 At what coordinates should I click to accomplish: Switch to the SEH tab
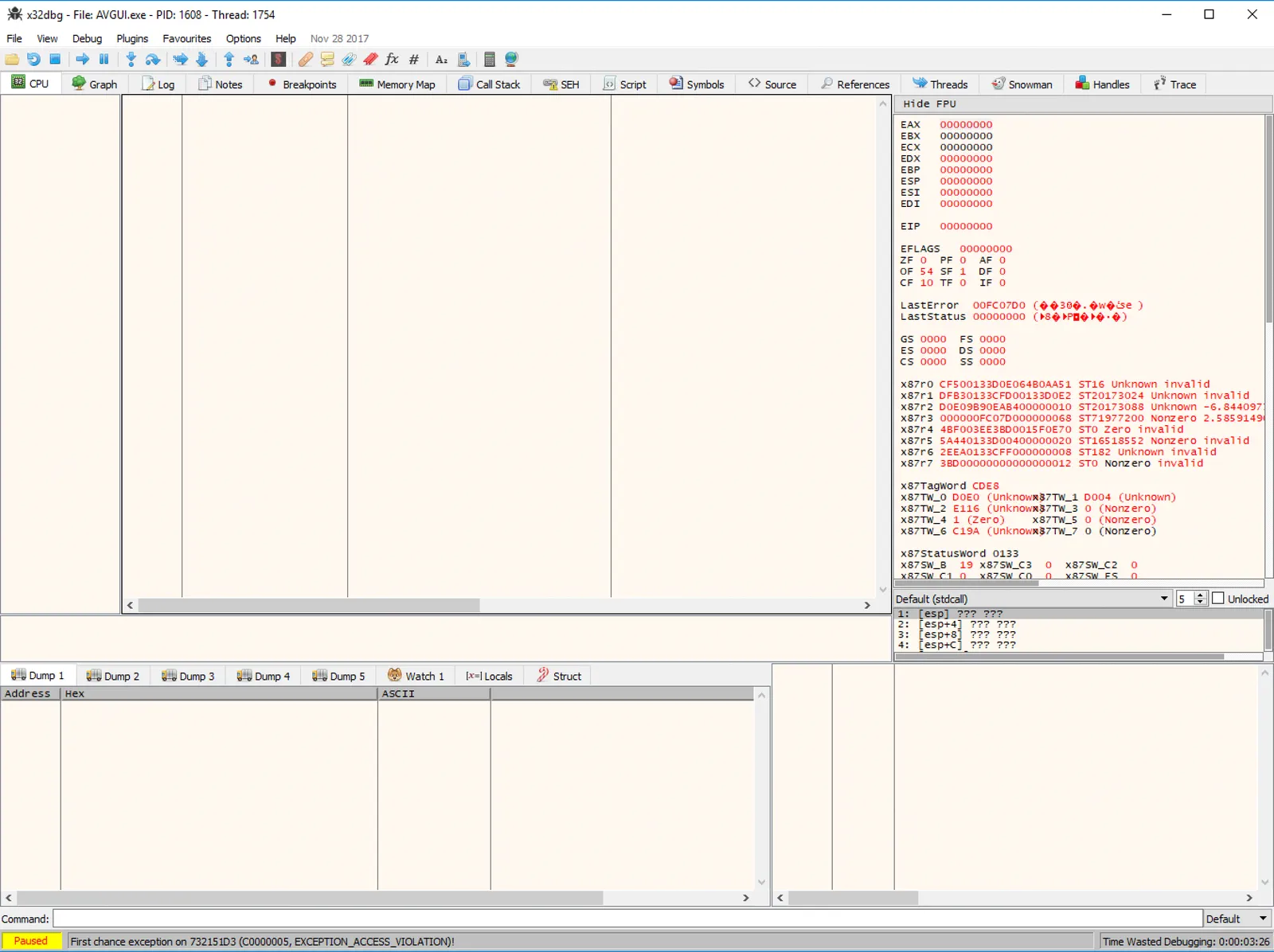point(561,84)
